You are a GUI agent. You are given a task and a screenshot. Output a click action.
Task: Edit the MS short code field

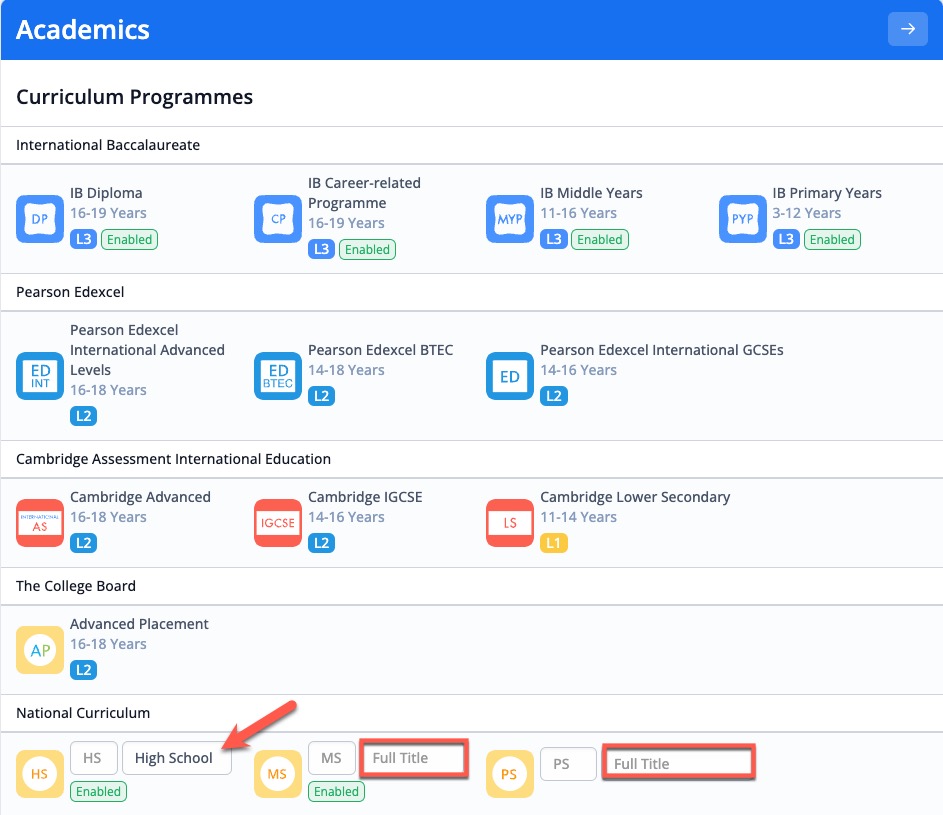click(x=332, y=758)
